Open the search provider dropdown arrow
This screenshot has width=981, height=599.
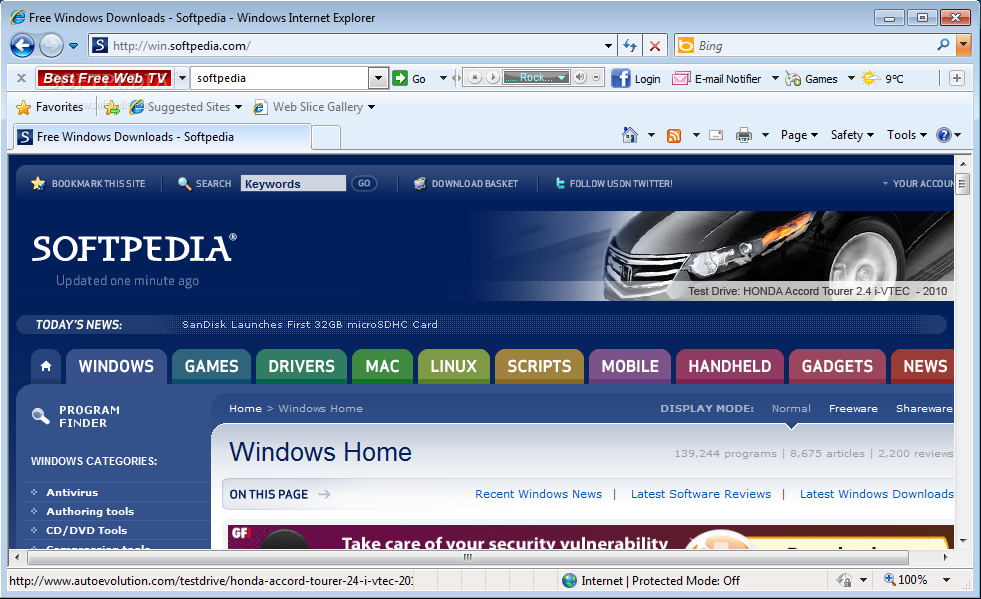[x=964, y=45]
